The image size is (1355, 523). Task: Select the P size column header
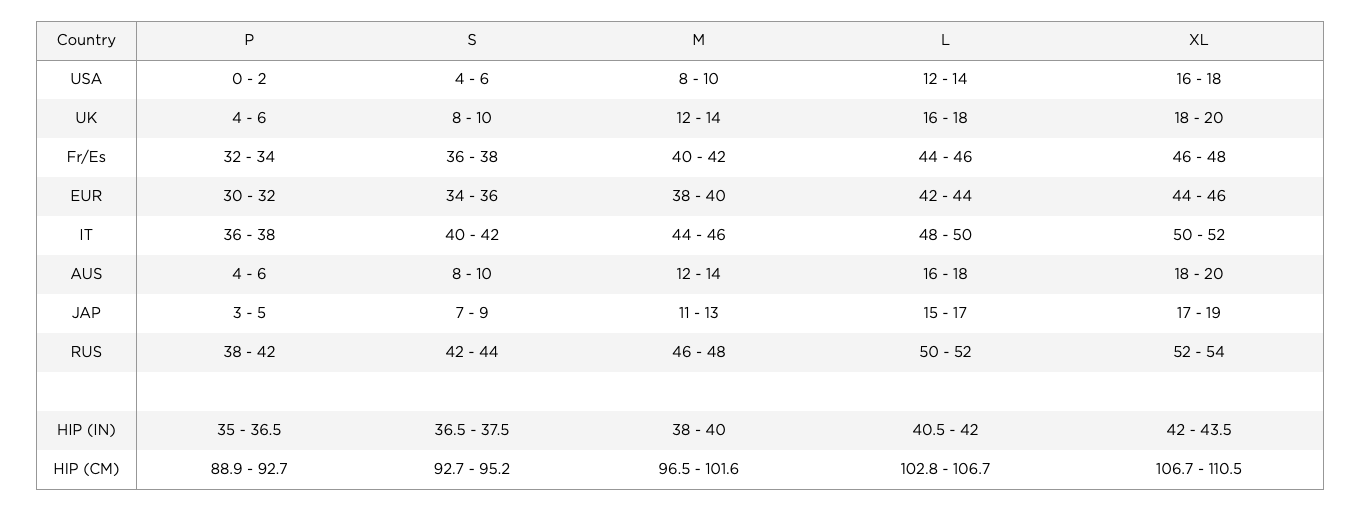[x=249, y=40]
